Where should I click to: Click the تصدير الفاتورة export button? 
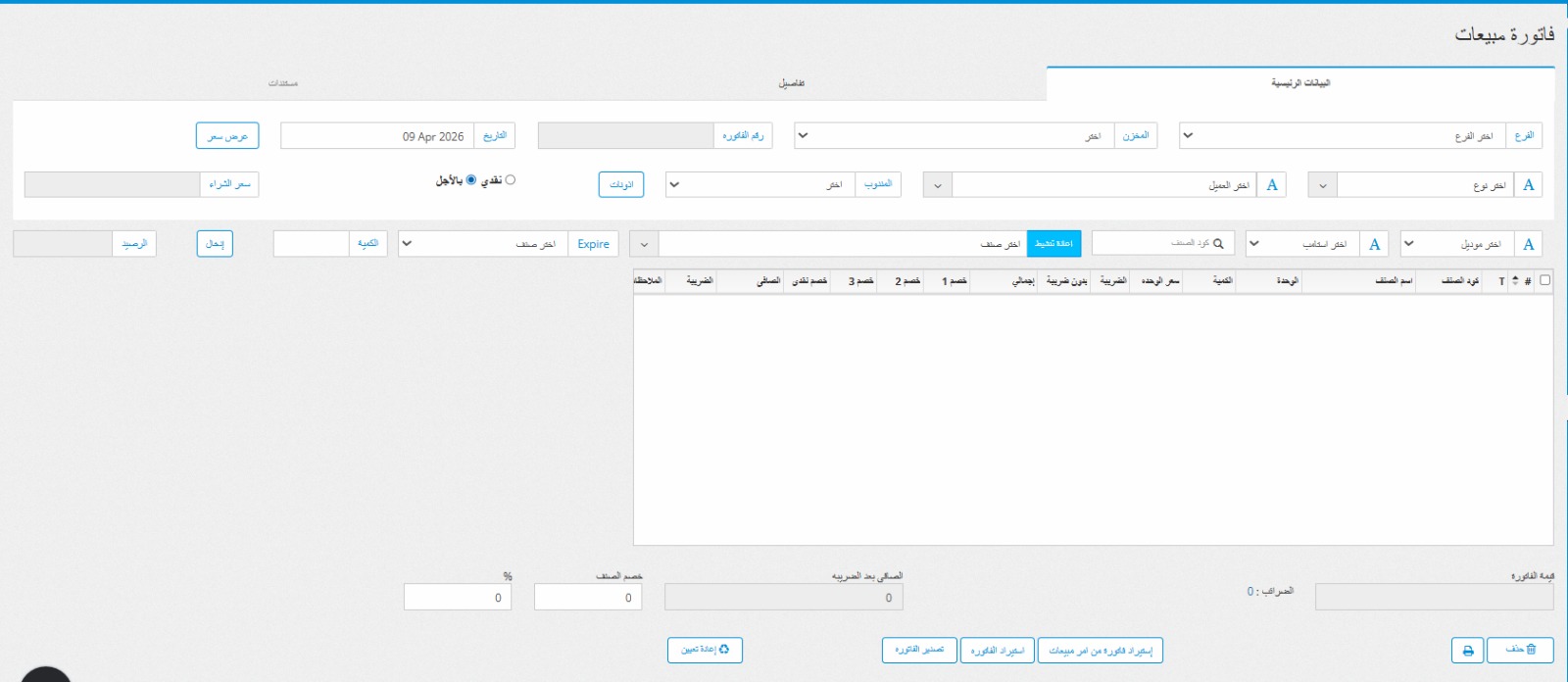919,650
